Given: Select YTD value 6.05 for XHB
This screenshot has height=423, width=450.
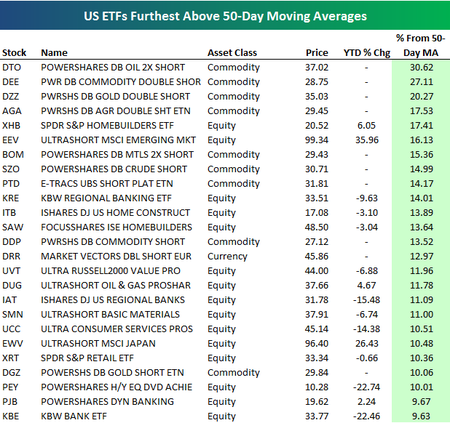Looking at the screenshot, I should point(366,125).
